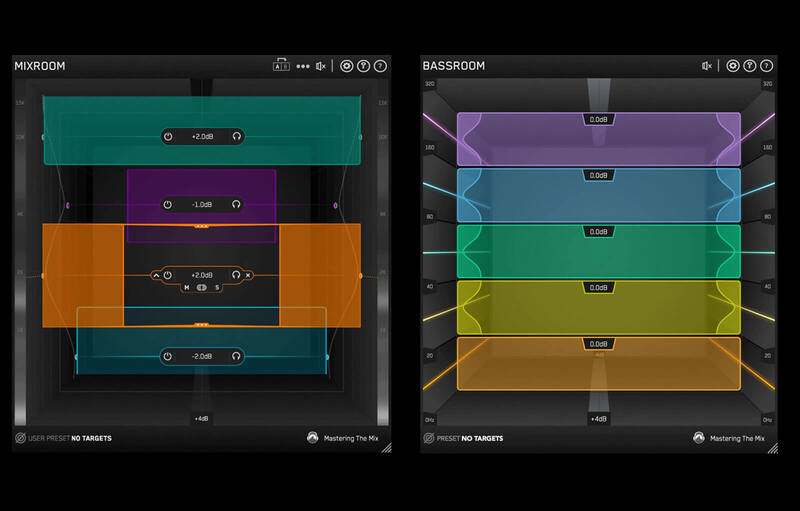Image resolution: width=800 pixels, height=511 pixels.
Task: Click the BASSROOM title text
Action: click(454, 66)
